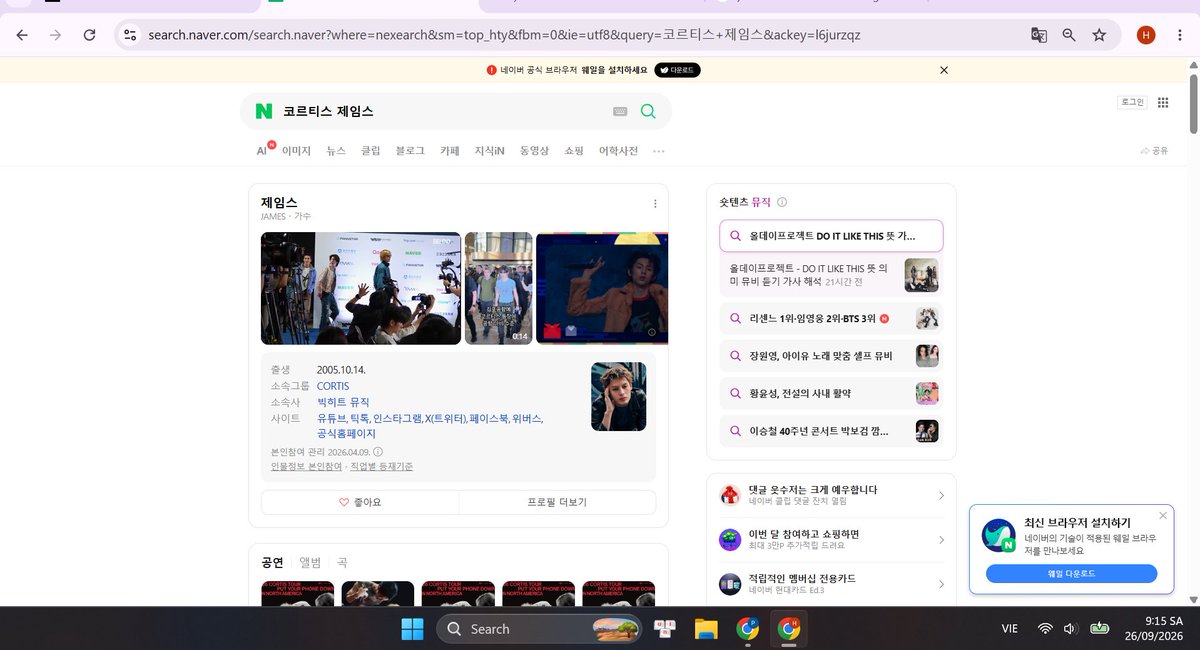This screenshot has height=650, width=1200.
Task: Open the 인스타그램 site link
Action: pos(398,418)
